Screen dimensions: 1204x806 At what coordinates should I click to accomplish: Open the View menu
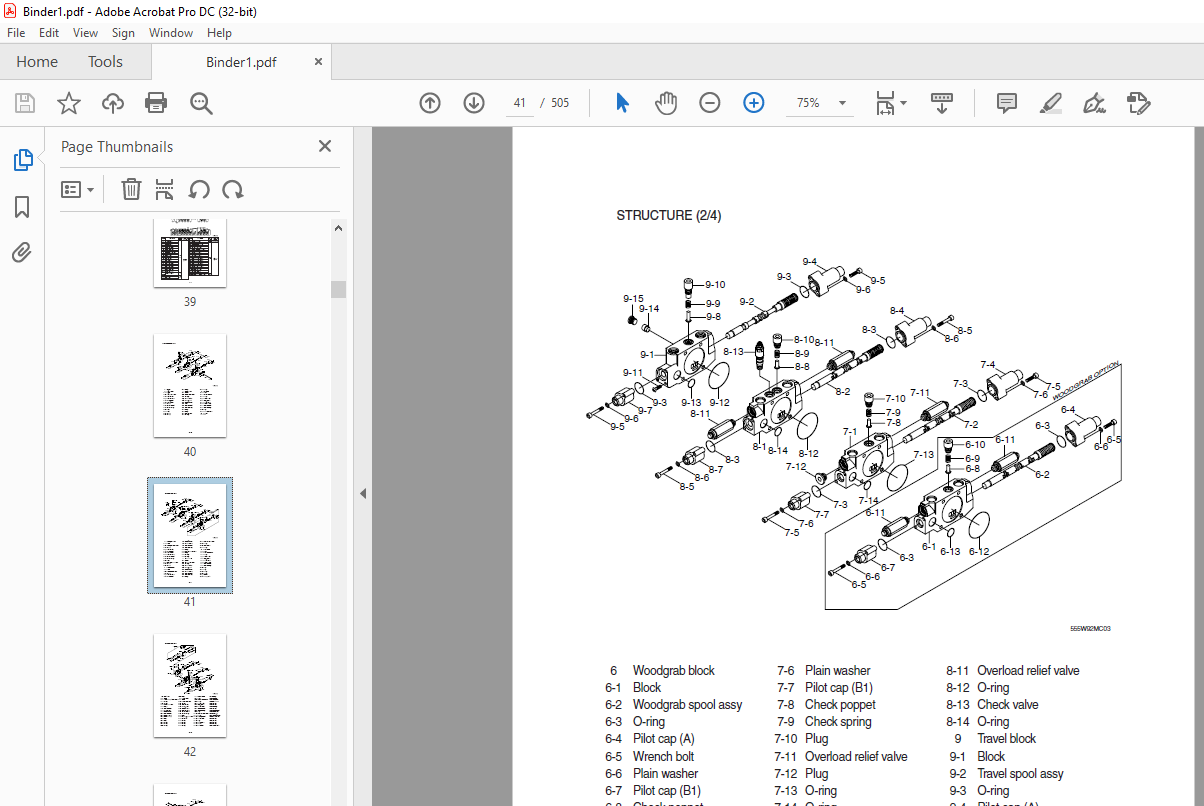(x=86, y=33)
